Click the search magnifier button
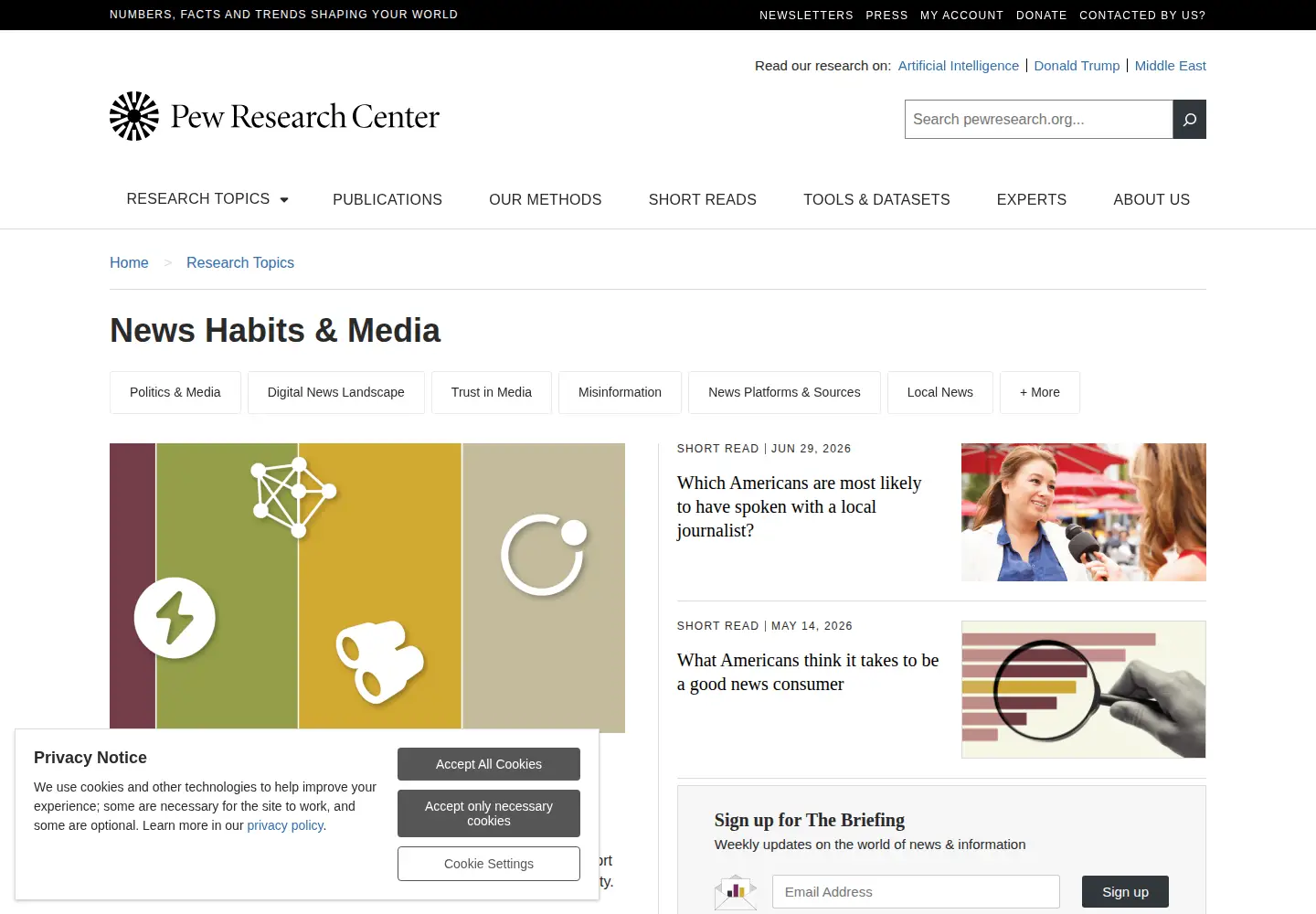This screenshot has height=914, width=1316. tap(1189, 120)
